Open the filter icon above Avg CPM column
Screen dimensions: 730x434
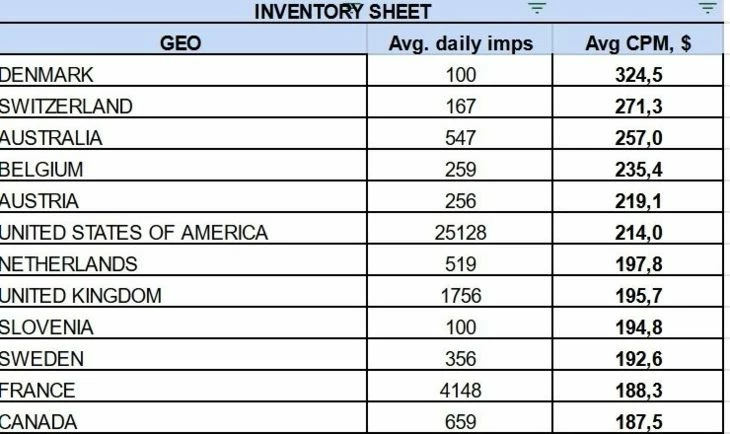708,8
